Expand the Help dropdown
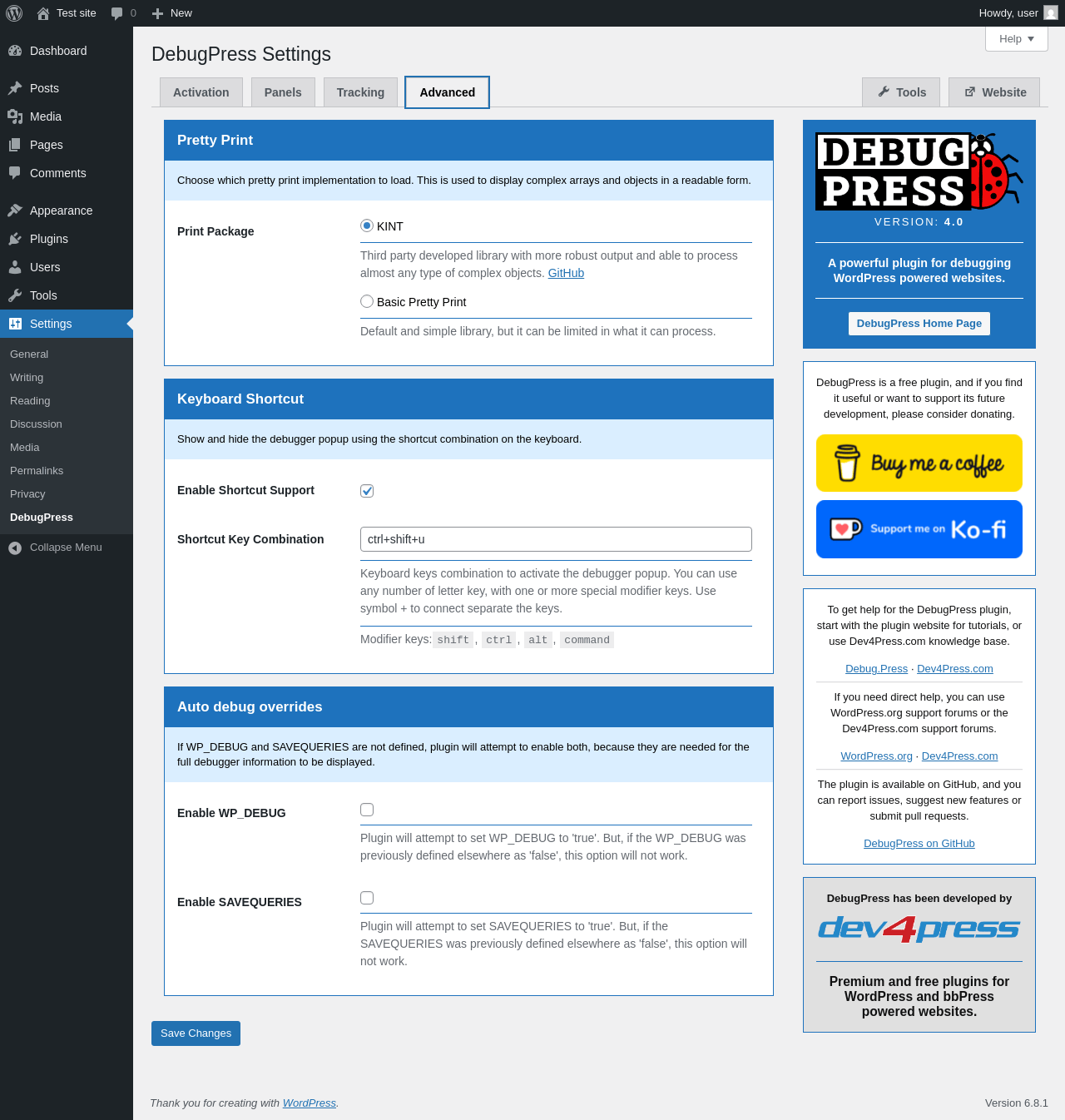The width and height of the screenshot is (1065, 1120). point(1017,39)
